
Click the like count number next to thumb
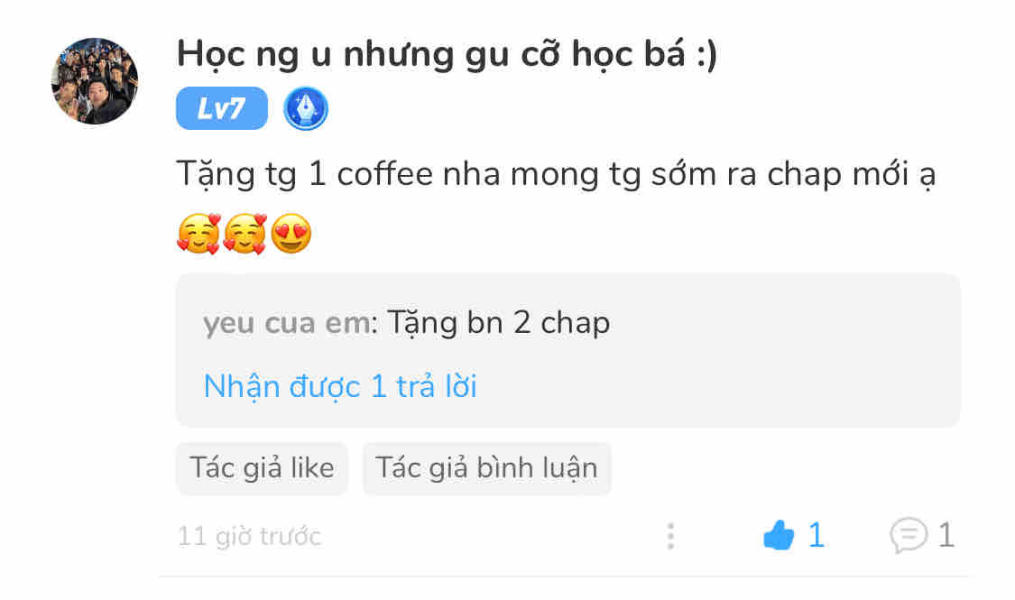(x=816, y=535)
